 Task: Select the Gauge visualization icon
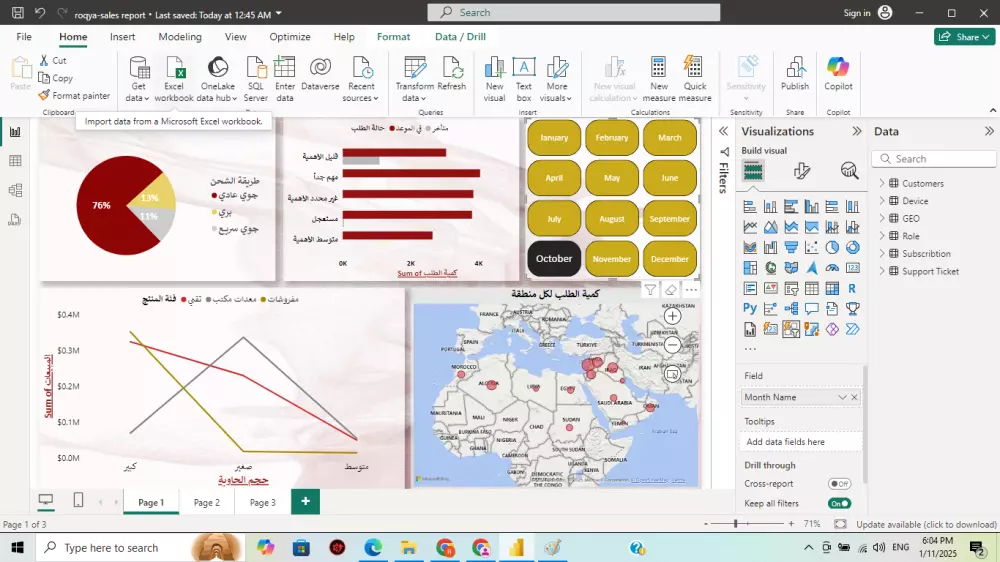[x=832, y=268]
